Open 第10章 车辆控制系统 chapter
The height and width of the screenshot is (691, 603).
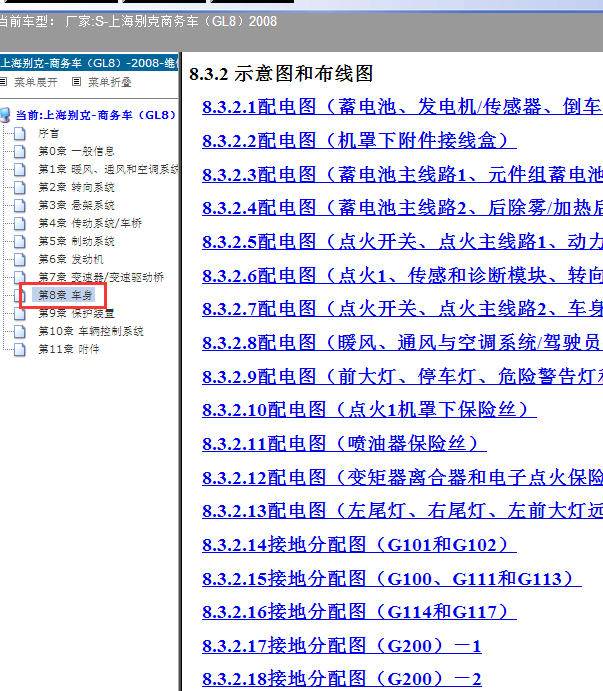pyautogui.click(x=91, y=331)
